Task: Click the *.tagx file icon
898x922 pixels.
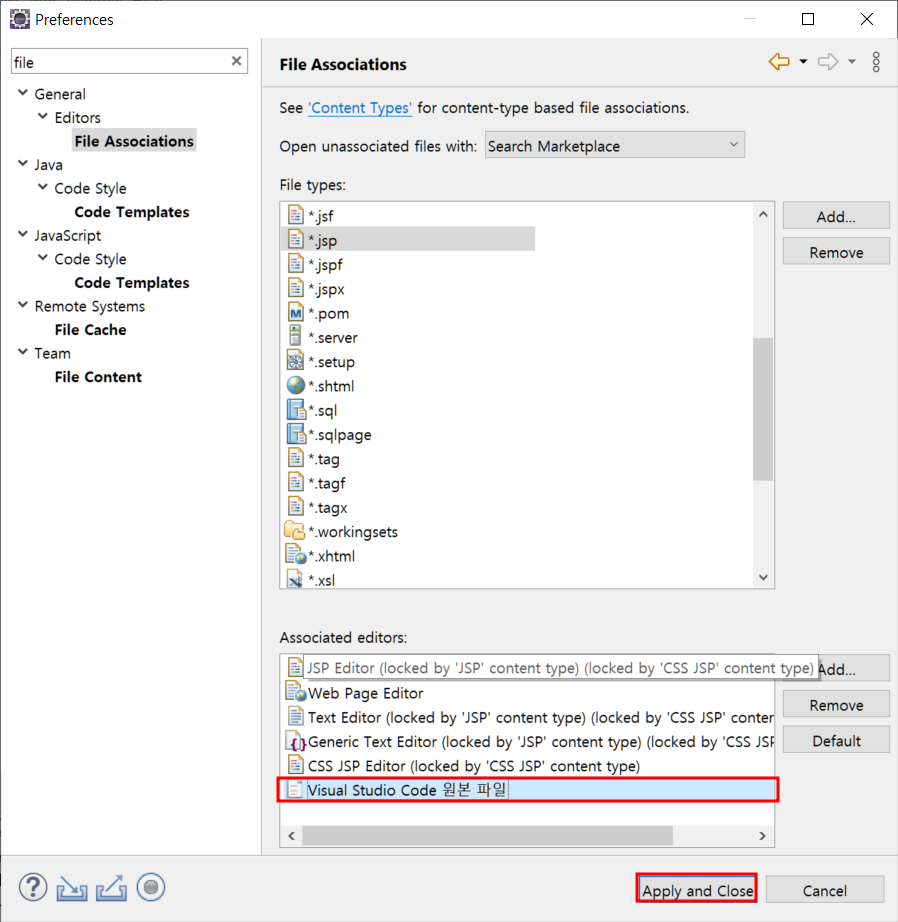Action: [295, 506]
